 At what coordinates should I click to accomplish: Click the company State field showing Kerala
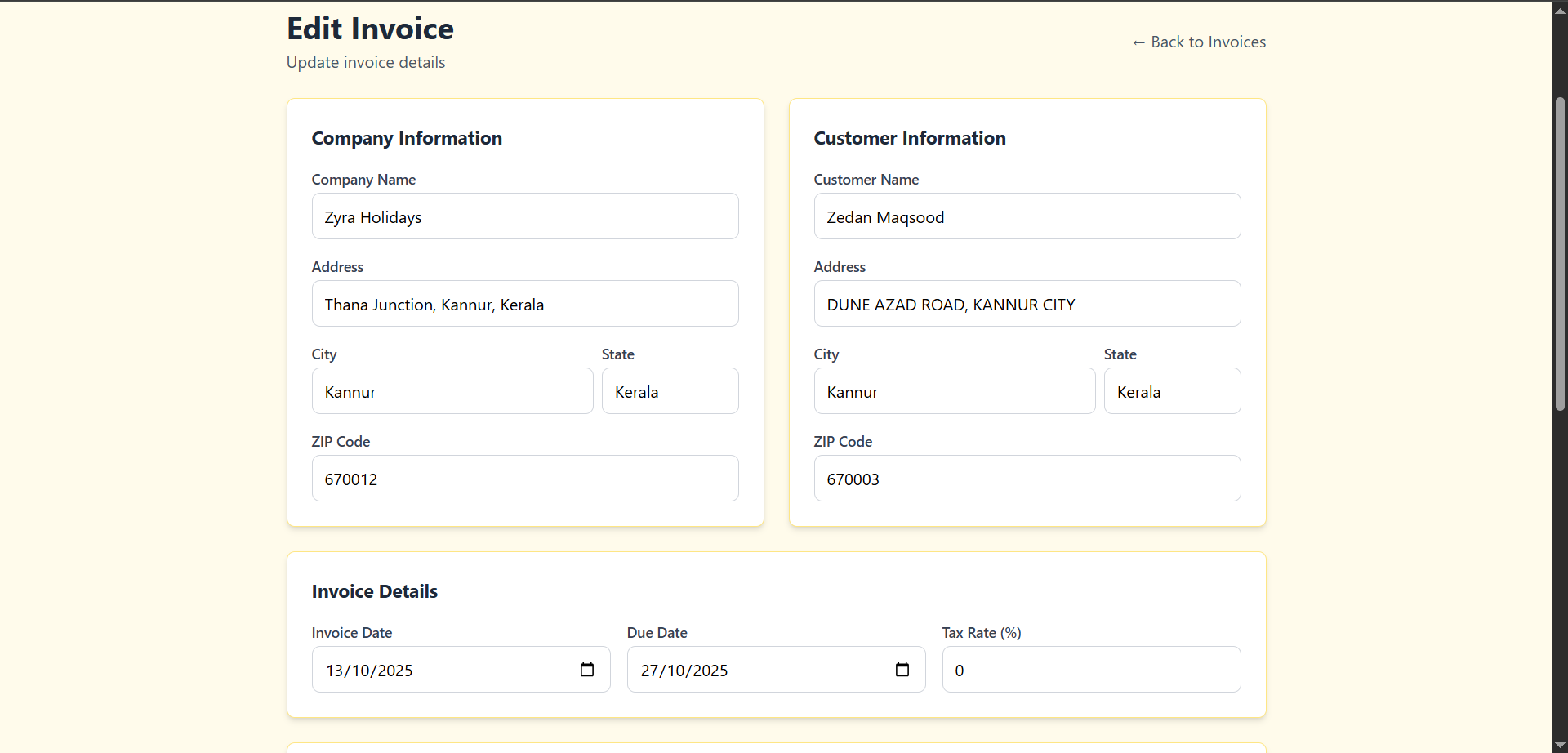pos(670,391)
